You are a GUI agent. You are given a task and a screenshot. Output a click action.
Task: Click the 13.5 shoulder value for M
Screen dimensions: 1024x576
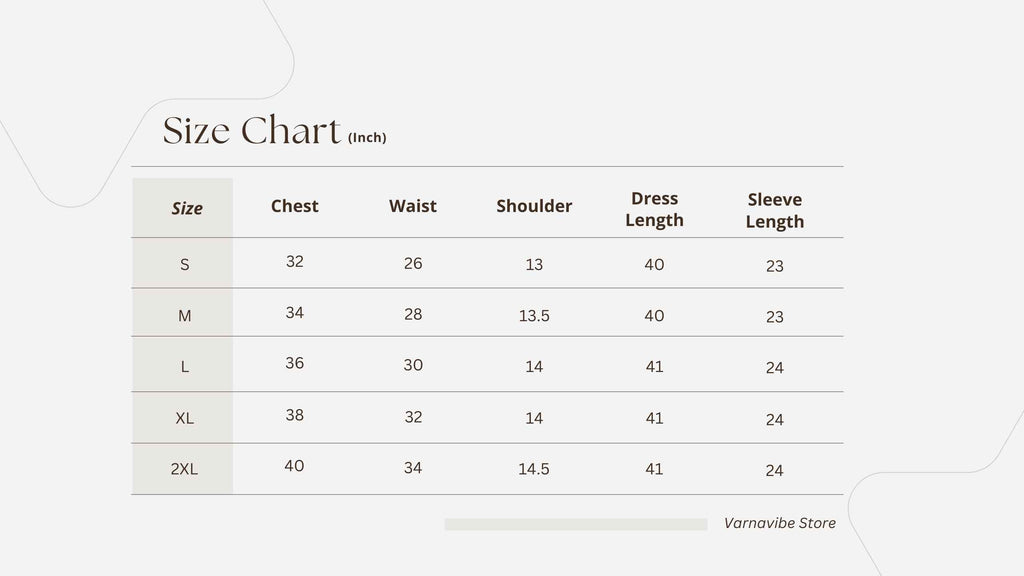534,316
